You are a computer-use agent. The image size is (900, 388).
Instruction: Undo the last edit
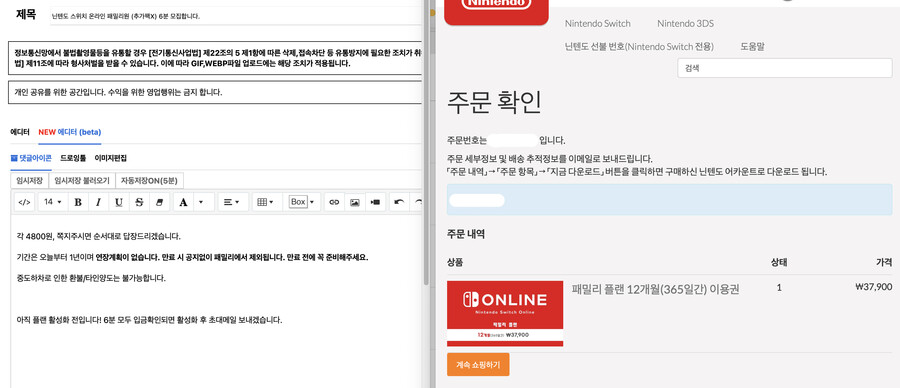(399, 202)
